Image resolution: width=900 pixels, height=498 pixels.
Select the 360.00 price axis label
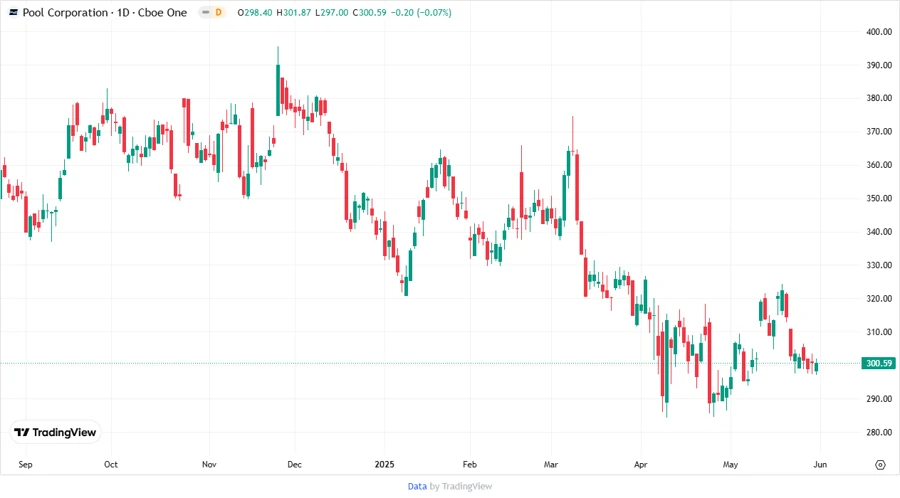[879, 165]
